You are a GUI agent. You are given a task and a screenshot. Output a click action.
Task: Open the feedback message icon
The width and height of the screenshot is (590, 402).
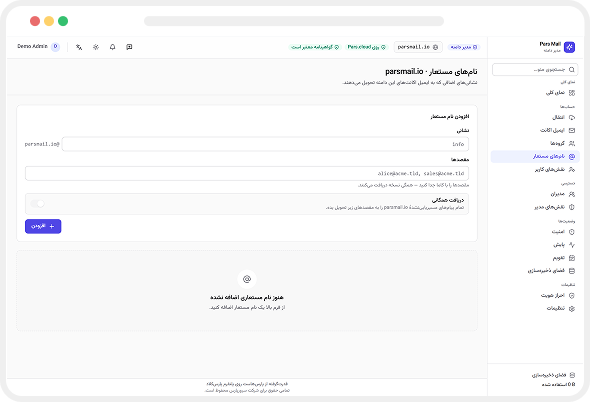click(x=129, y=47)
